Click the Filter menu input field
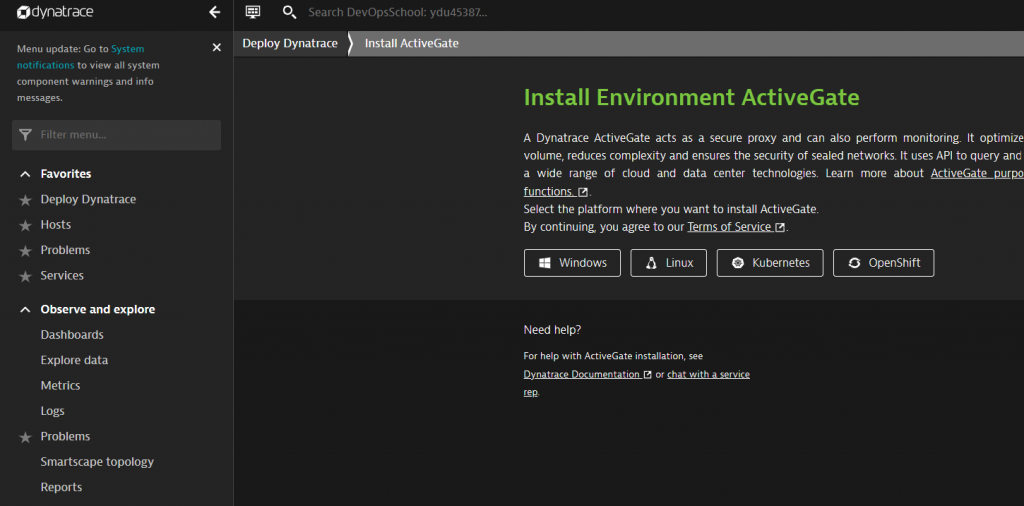1024x506 pixels. [117, 135]
